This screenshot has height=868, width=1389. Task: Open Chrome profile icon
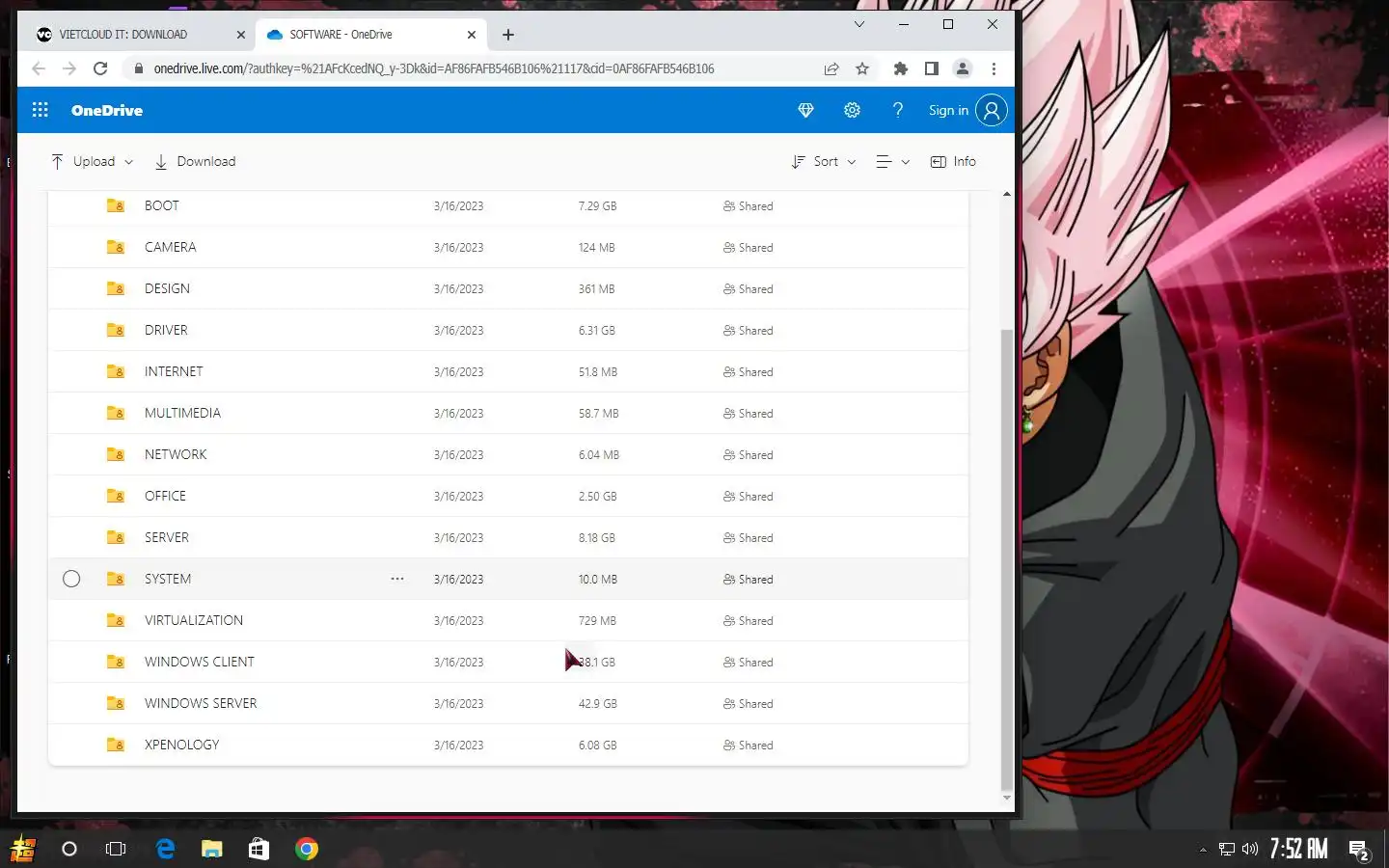(963, 68)
